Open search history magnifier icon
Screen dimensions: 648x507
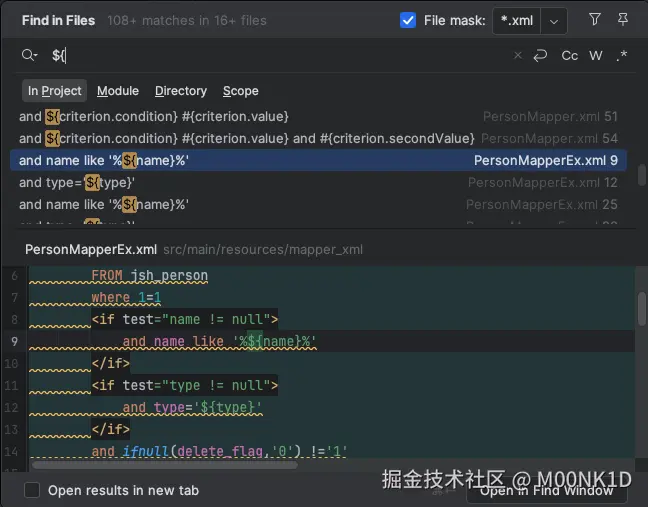pyautogui.click(x=29, y=55)
